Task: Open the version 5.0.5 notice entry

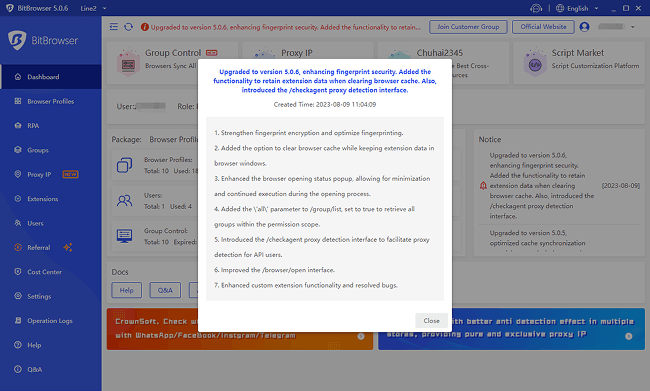Action: [560, 240]
